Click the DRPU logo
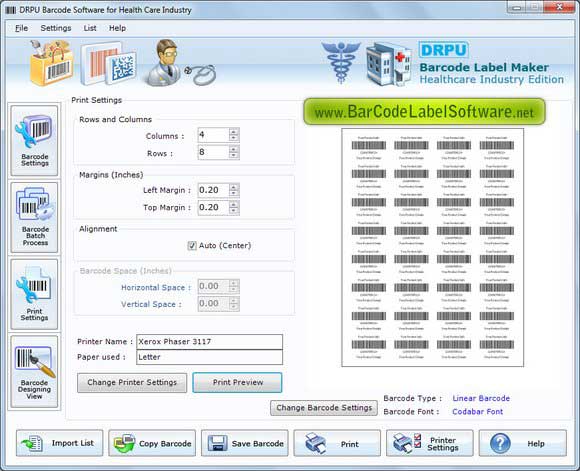Image resolution: width=580 pixels, height=471 pixels. pyautogui.click(x=444, y=50)
